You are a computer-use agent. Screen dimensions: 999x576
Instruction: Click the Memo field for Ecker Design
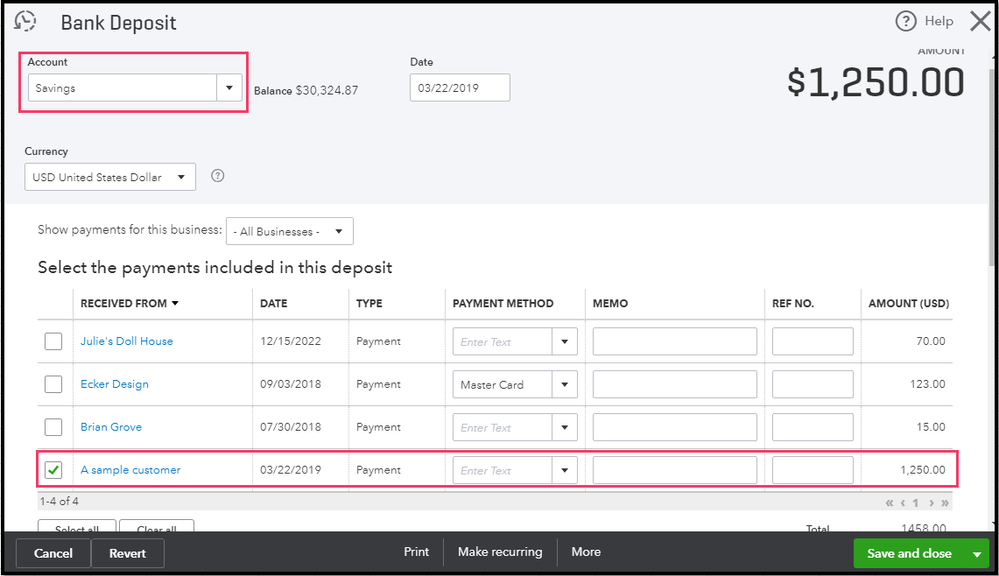point(675,385)
